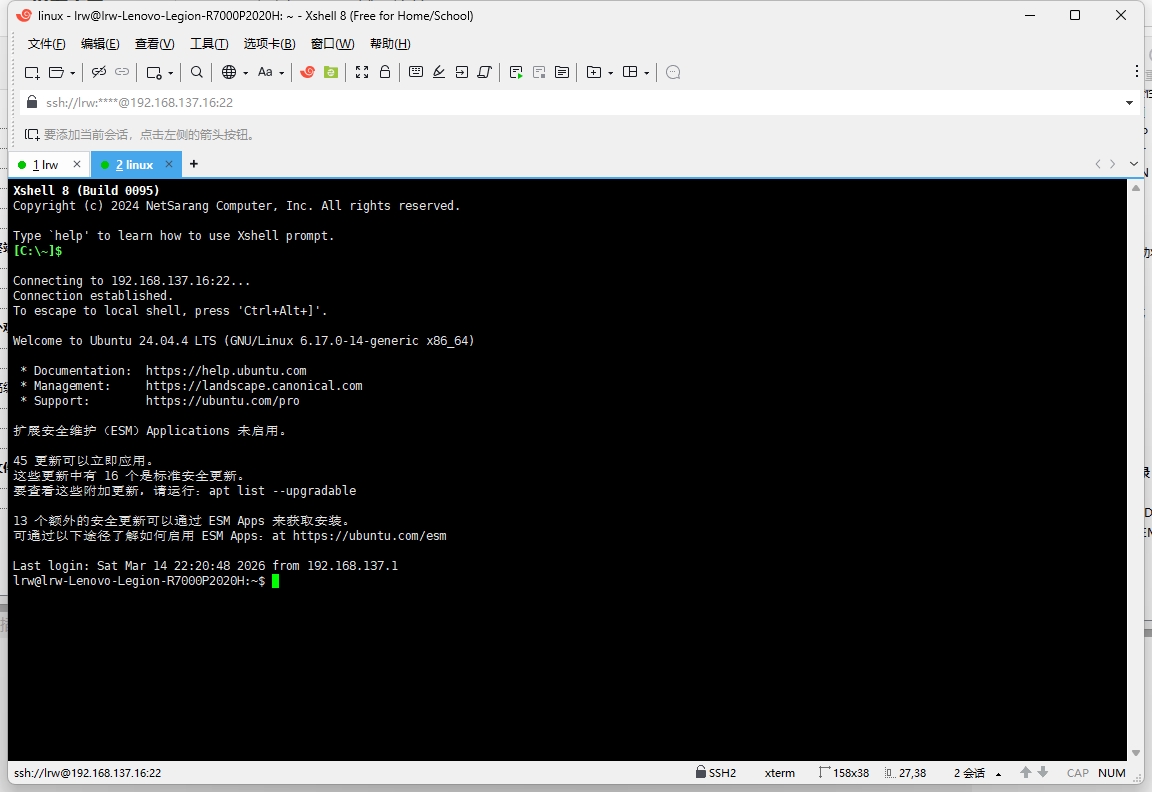Screen dimensions: 1152x792
Task: Click the '27,38' cursor position indicator
Action: tap(905, 773)
